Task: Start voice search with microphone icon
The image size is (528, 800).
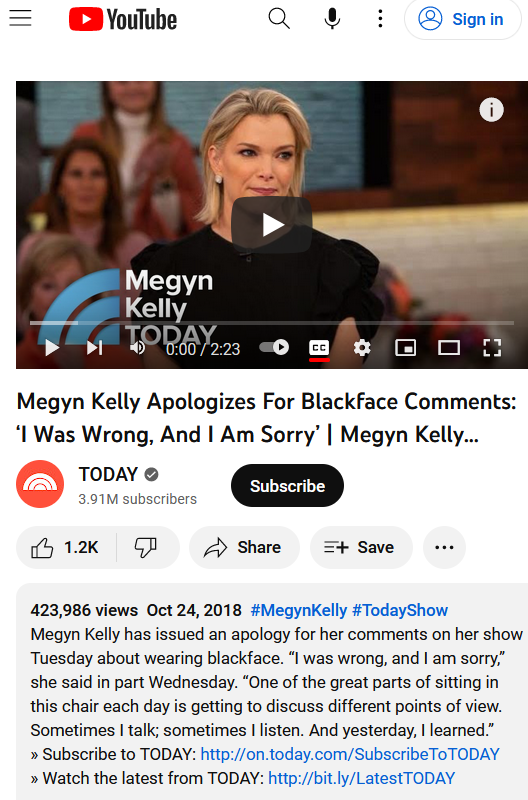Action: coord(332,19)
